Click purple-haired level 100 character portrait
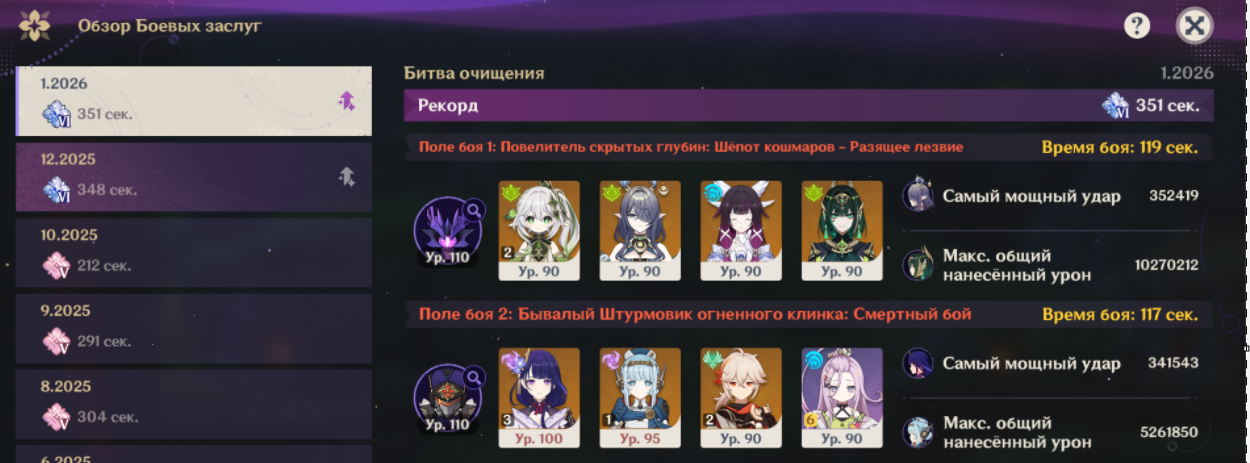This screenshot has width=1250, height=463. click(539, 398)
